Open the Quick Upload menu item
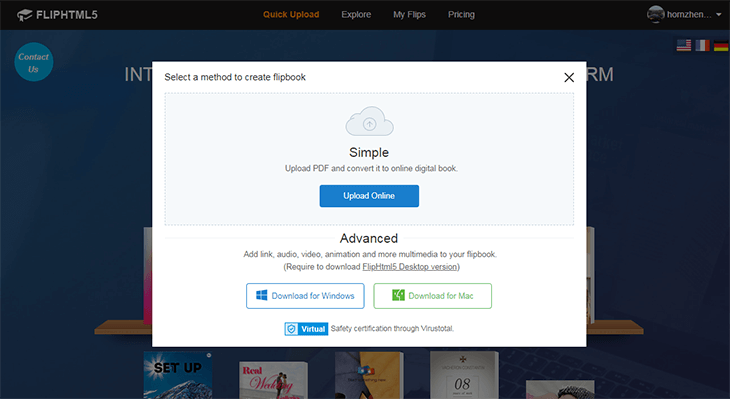 (x=291, y=14)
